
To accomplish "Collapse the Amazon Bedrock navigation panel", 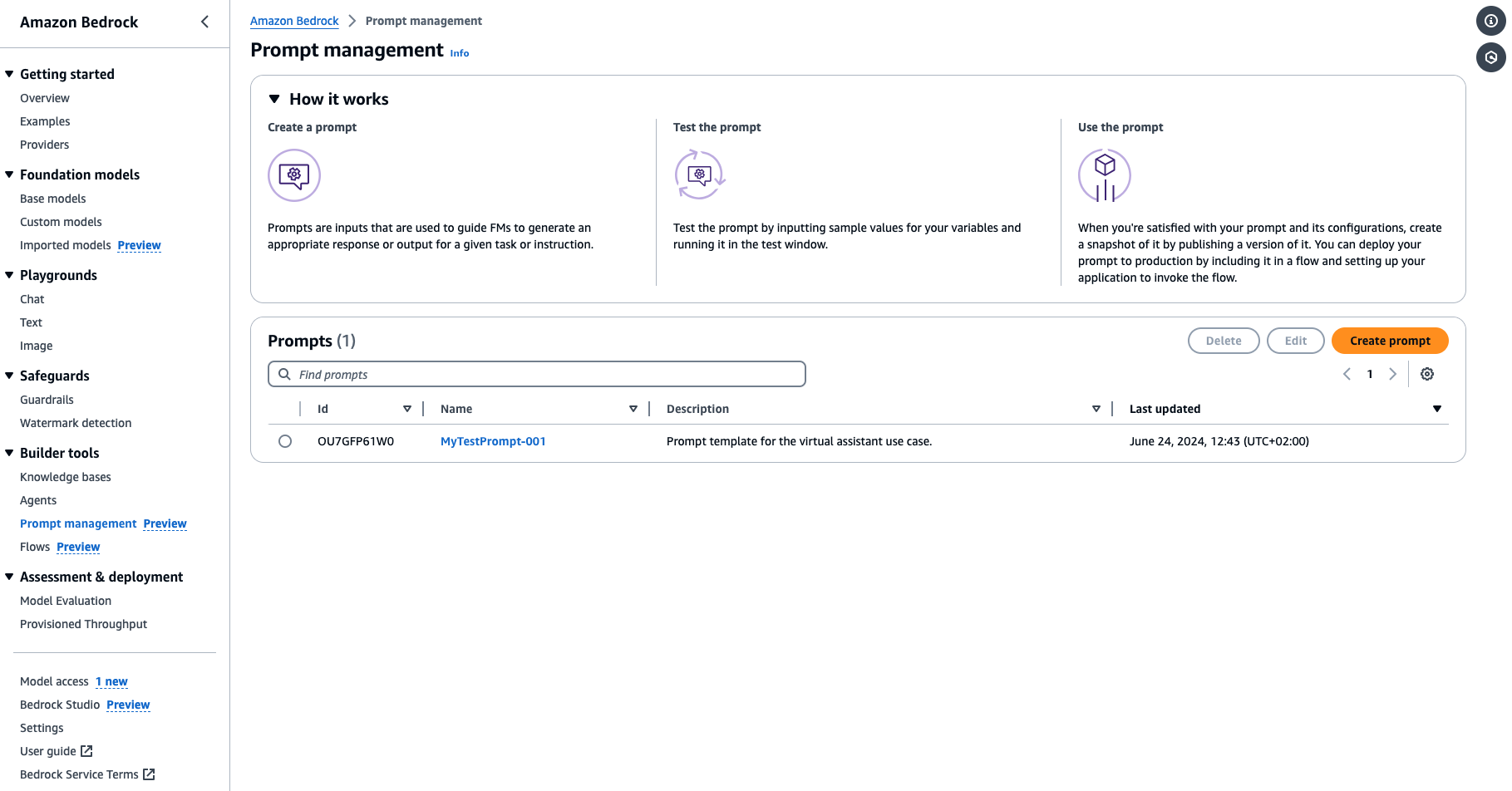I will [x=204, y=22].
